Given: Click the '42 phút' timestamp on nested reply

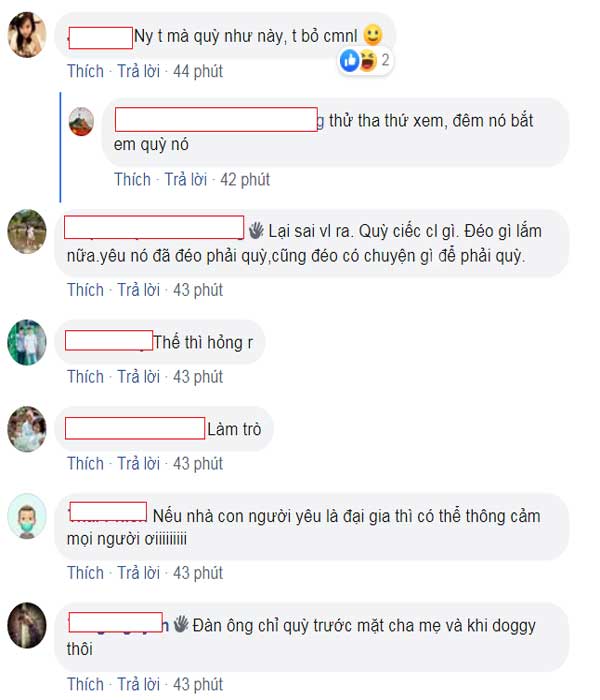Looking at the screenshot, I should click(x=245, y=179).
